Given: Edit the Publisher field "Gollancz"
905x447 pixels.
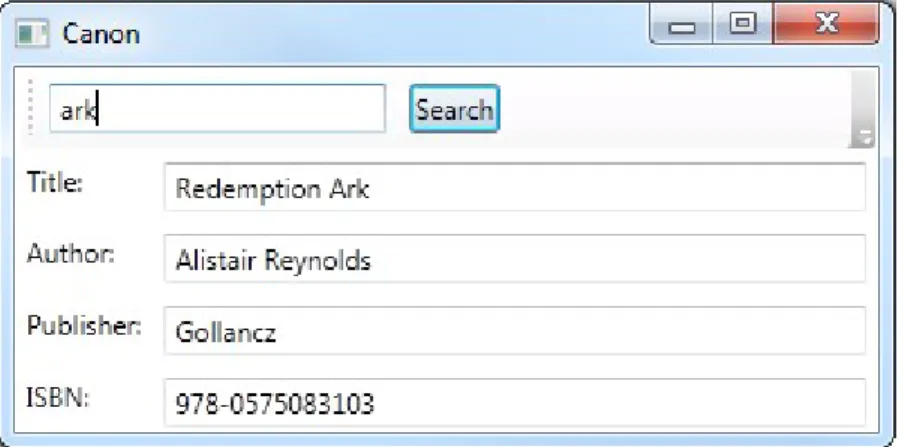Looking at the screenshot, I should coord(515,331).
